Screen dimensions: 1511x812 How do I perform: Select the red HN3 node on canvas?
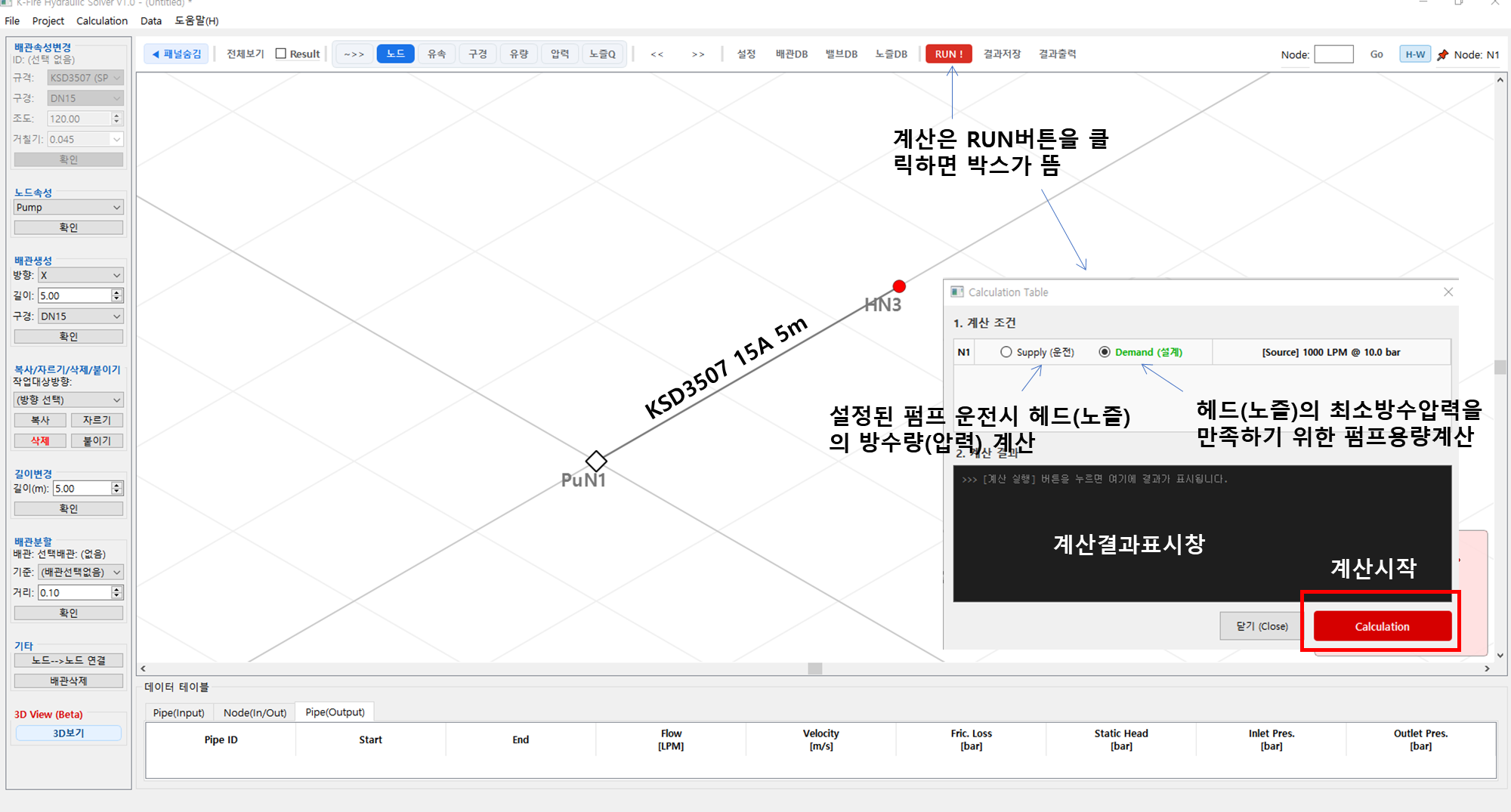pyautogui.click(x=898, y=286)
